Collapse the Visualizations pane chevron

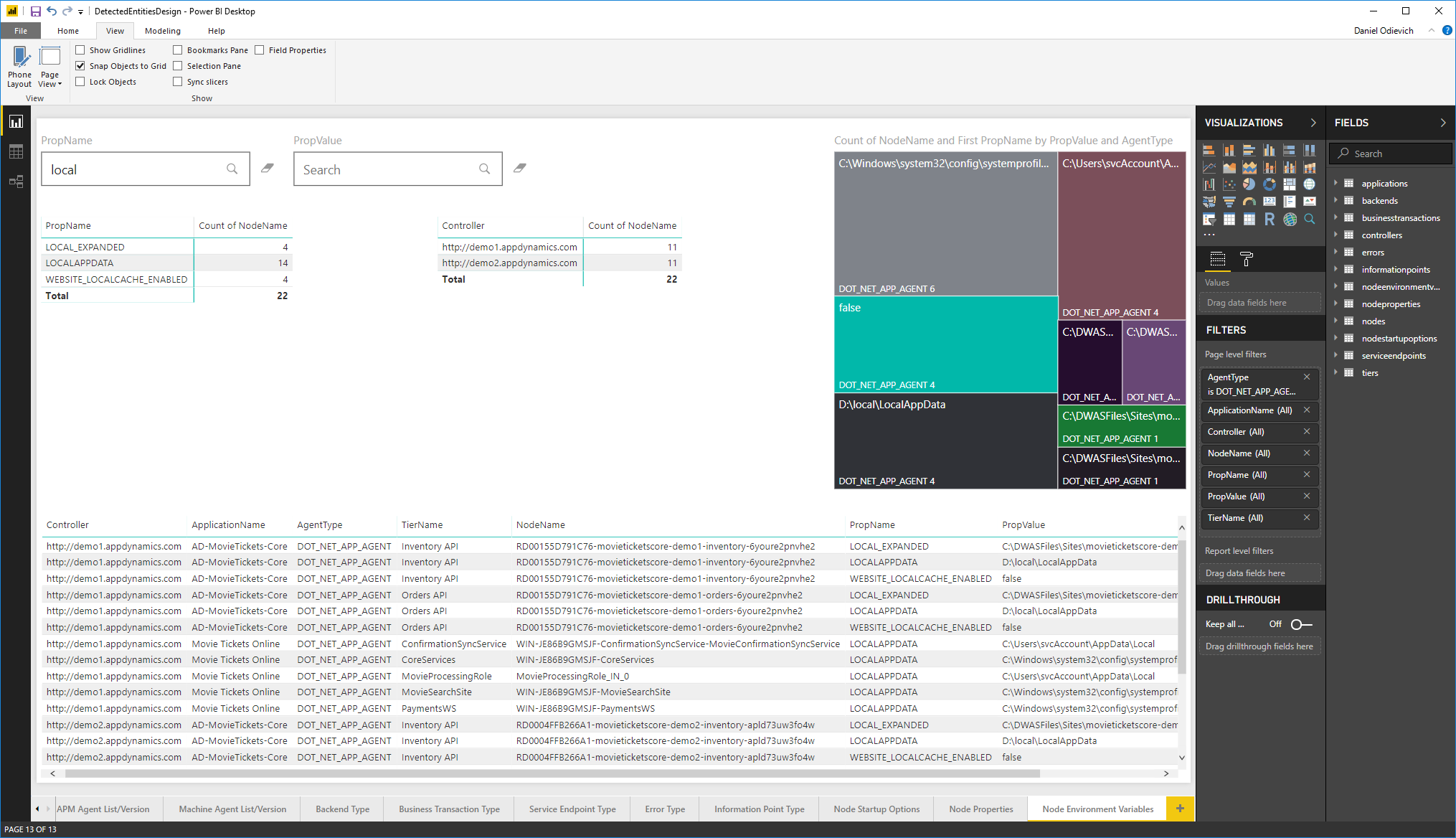(1313, 123)
